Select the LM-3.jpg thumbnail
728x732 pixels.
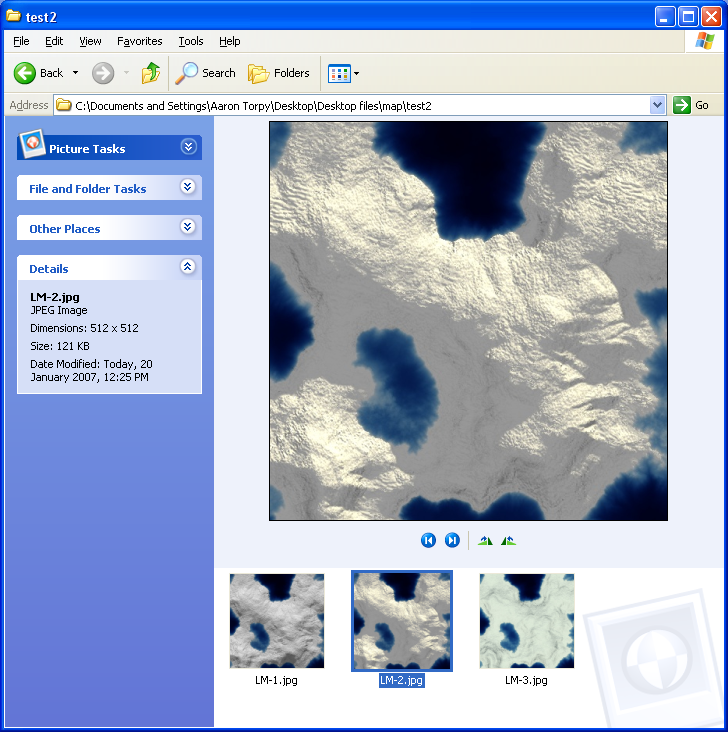click(x=526, y=621)
